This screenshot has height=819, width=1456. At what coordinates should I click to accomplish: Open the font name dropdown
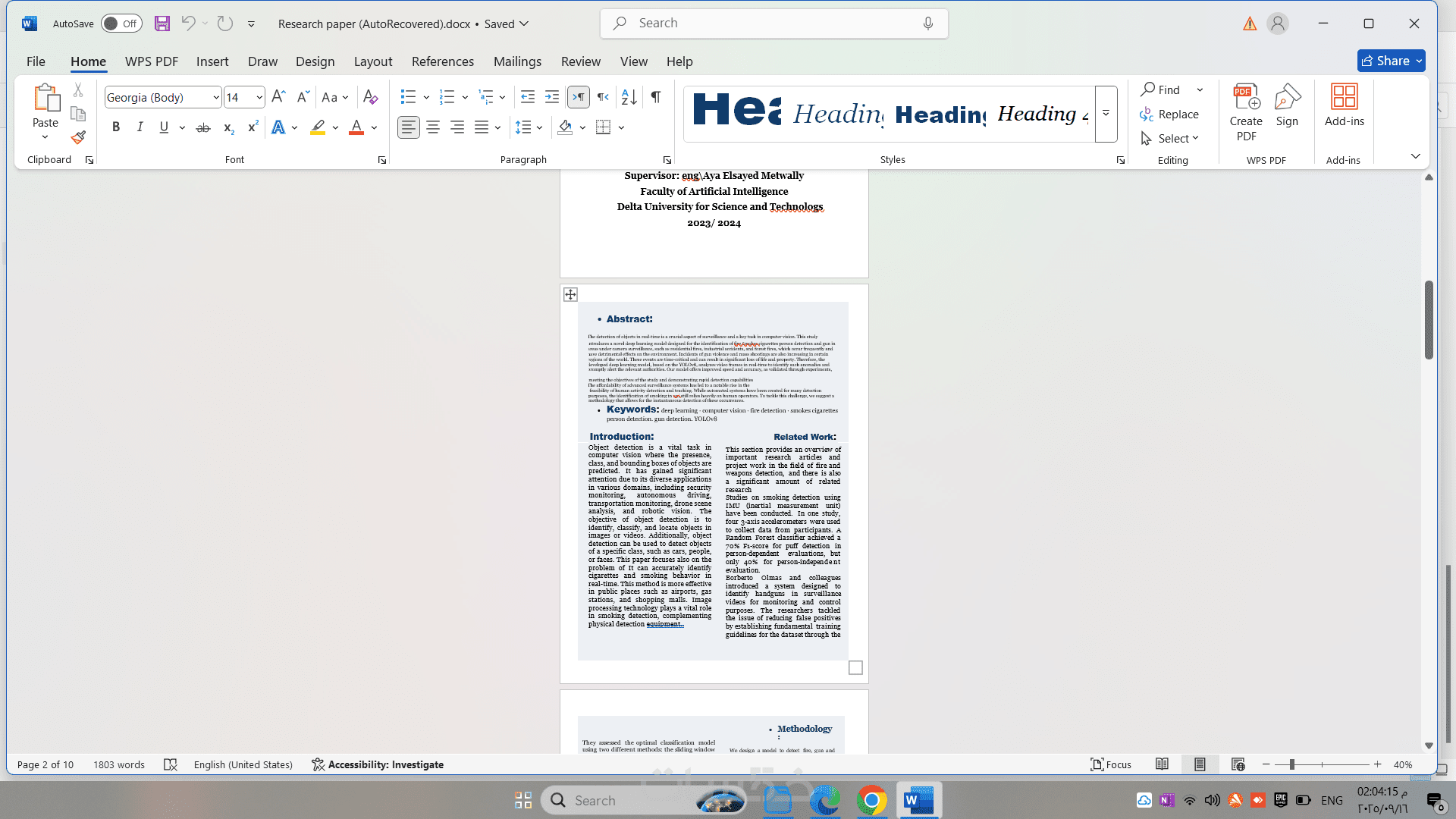[x=216, y=97]
